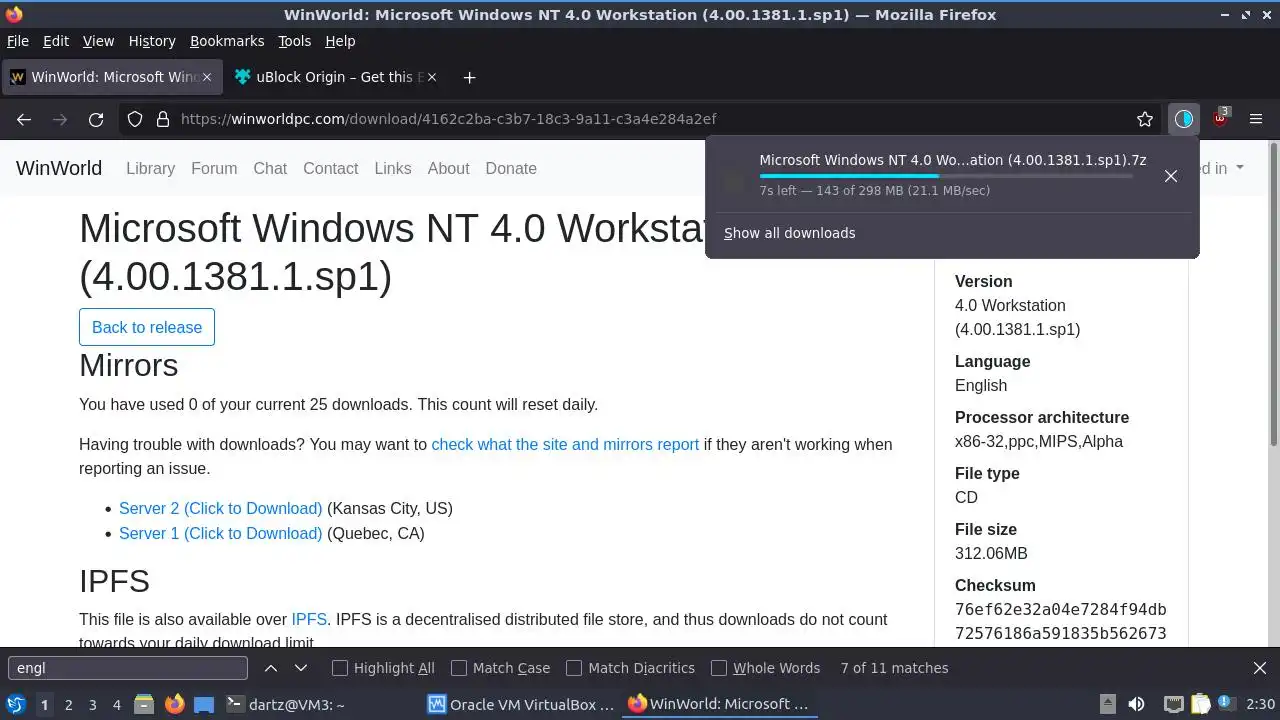Click the removable media eject tray icon
The width and height of the screenshot is (1280, 720).
click(1107, 704)
